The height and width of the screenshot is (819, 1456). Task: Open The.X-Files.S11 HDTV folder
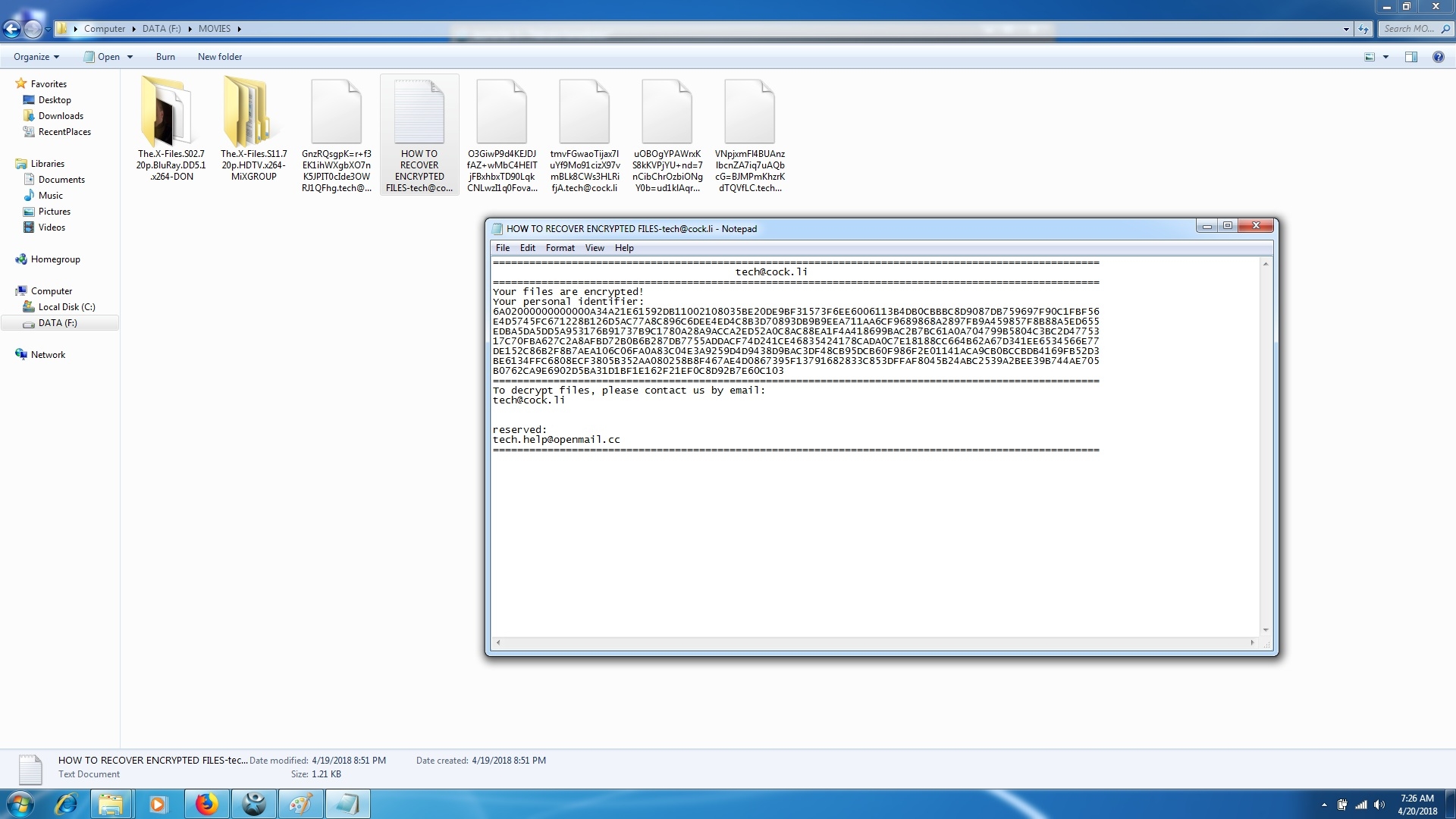coord(253,129)
